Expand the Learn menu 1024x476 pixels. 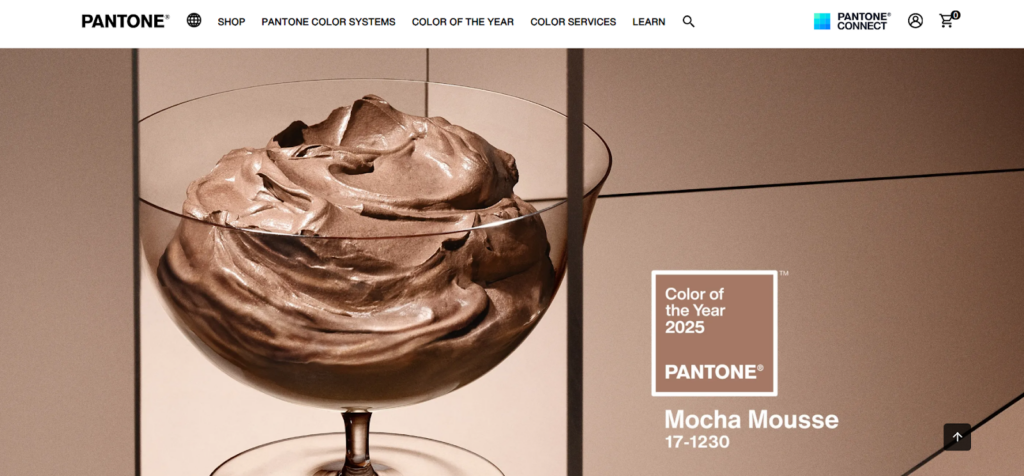pos(648,22)
